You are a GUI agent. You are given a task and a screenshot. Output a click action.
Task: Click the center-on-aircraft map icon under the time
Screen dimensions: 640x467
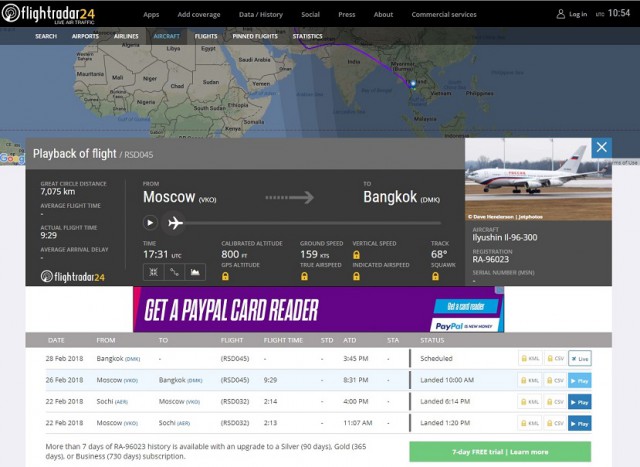point(153,272)
